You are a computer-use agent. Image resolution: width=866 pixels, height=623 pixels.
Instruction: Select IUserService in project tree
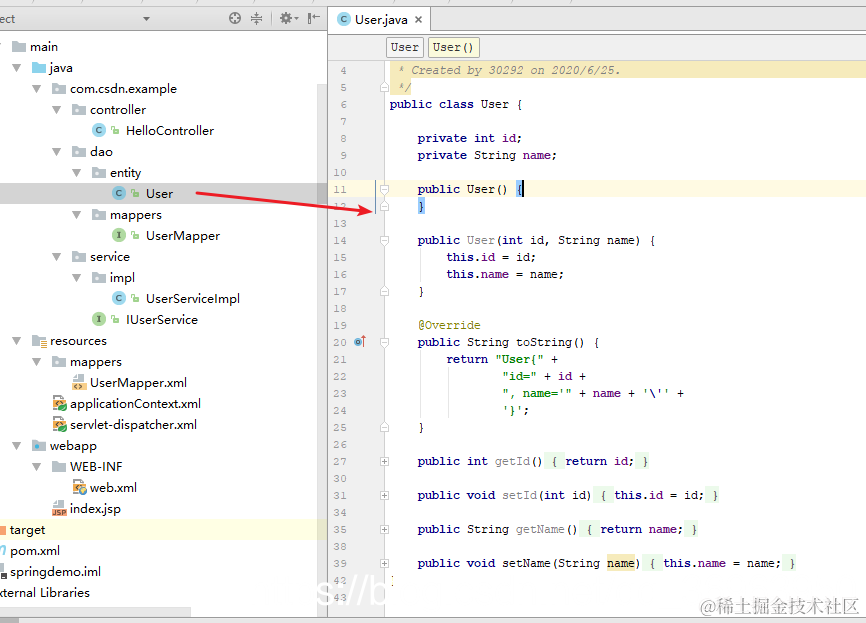click(161, 320)
